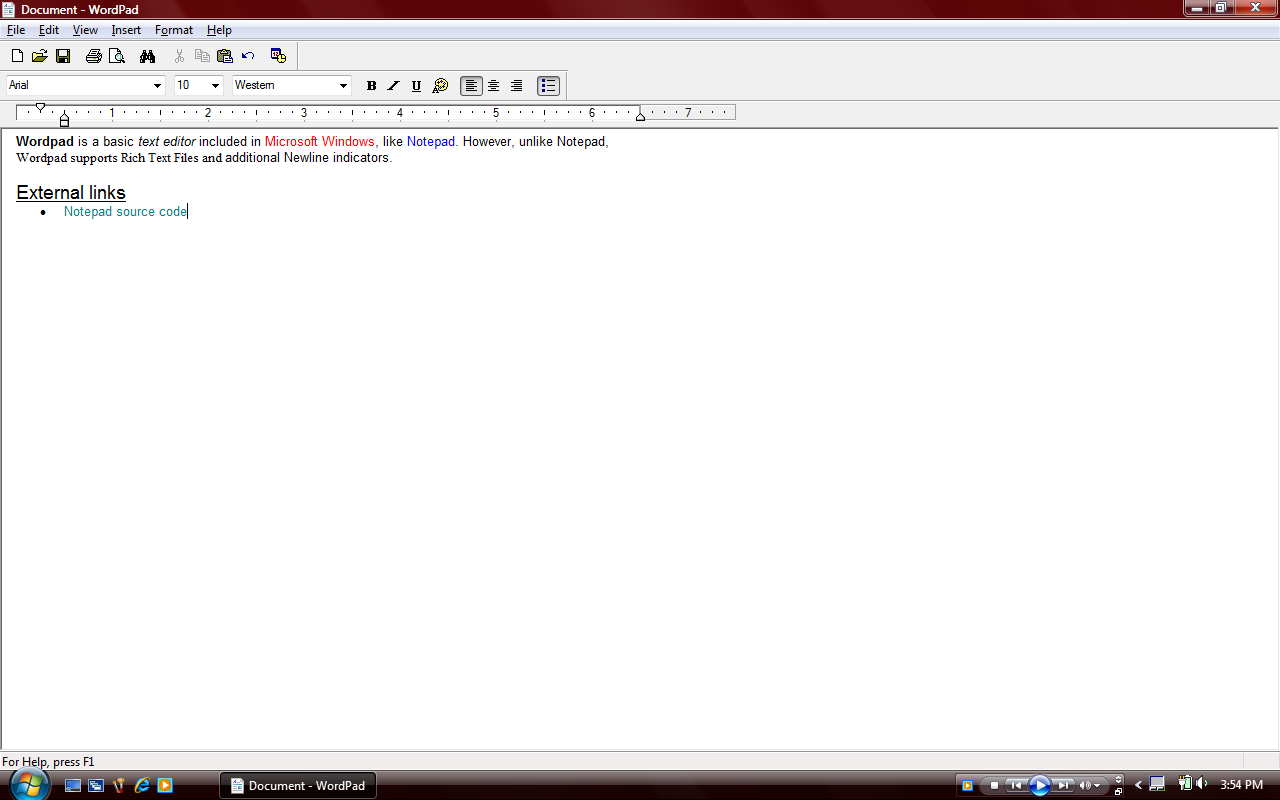Enable left text alignment
This screenshot has height=800, width=1280.
pos(471,86)
